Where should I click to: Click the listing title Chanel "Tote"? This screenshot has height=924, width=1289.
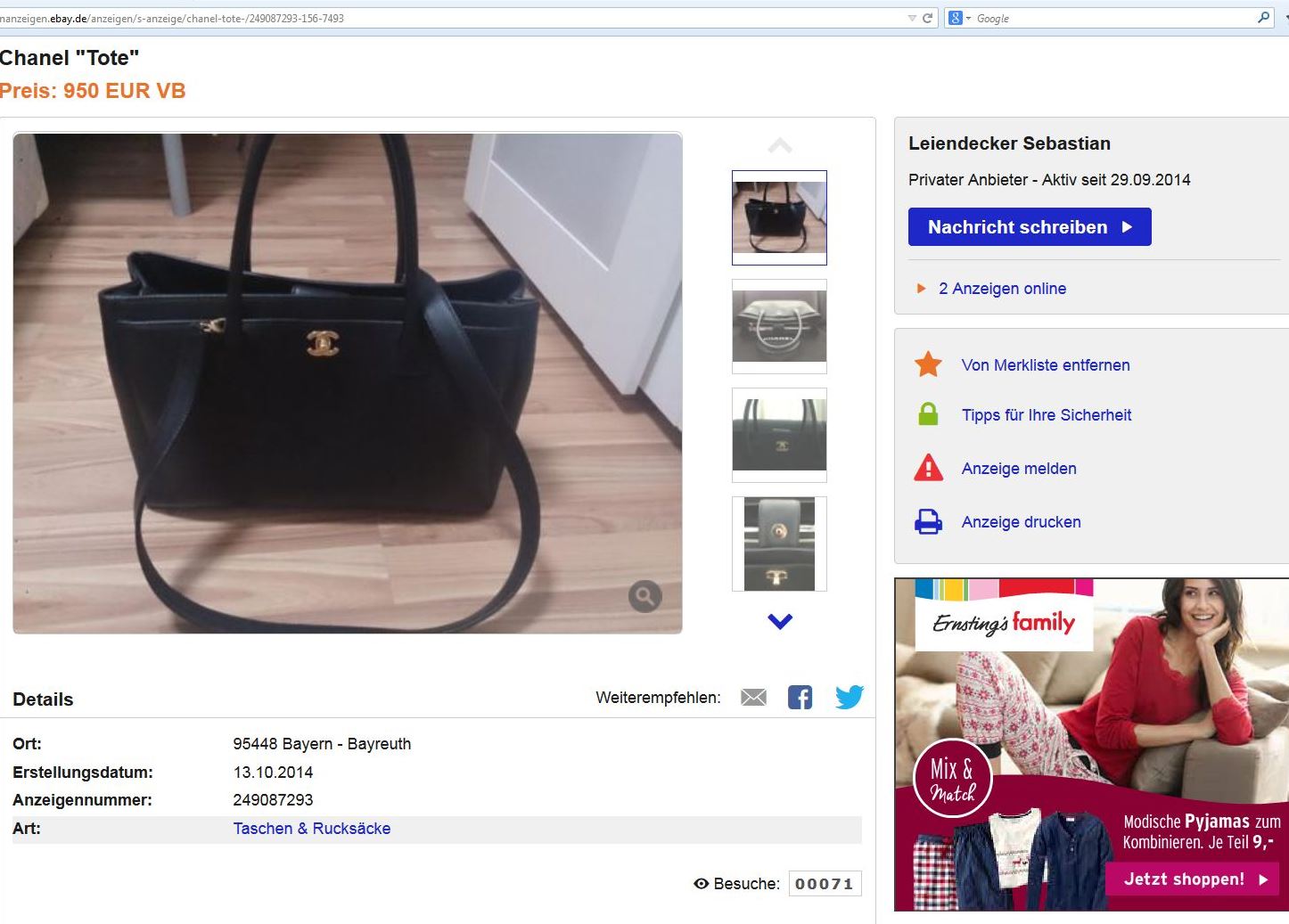(70, 58)
